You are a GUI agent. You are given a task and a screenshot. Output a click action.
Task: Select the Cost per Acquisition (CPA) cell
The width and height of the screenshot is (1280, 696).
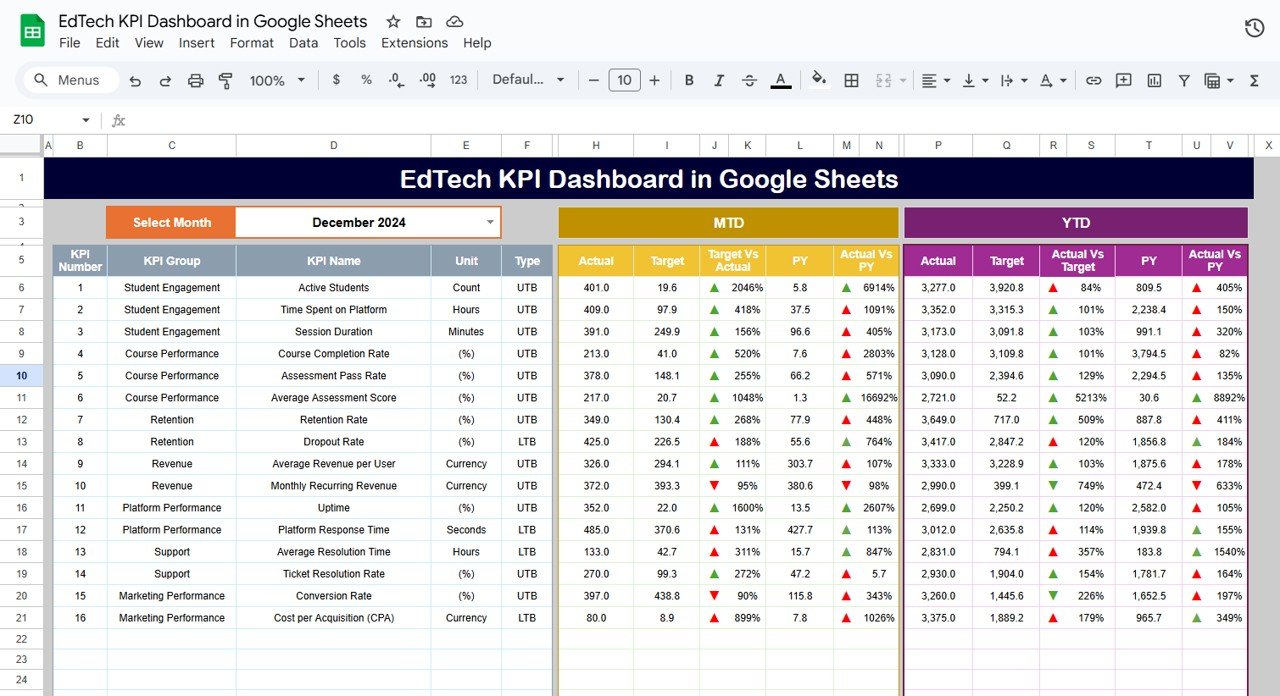(334, 618)
